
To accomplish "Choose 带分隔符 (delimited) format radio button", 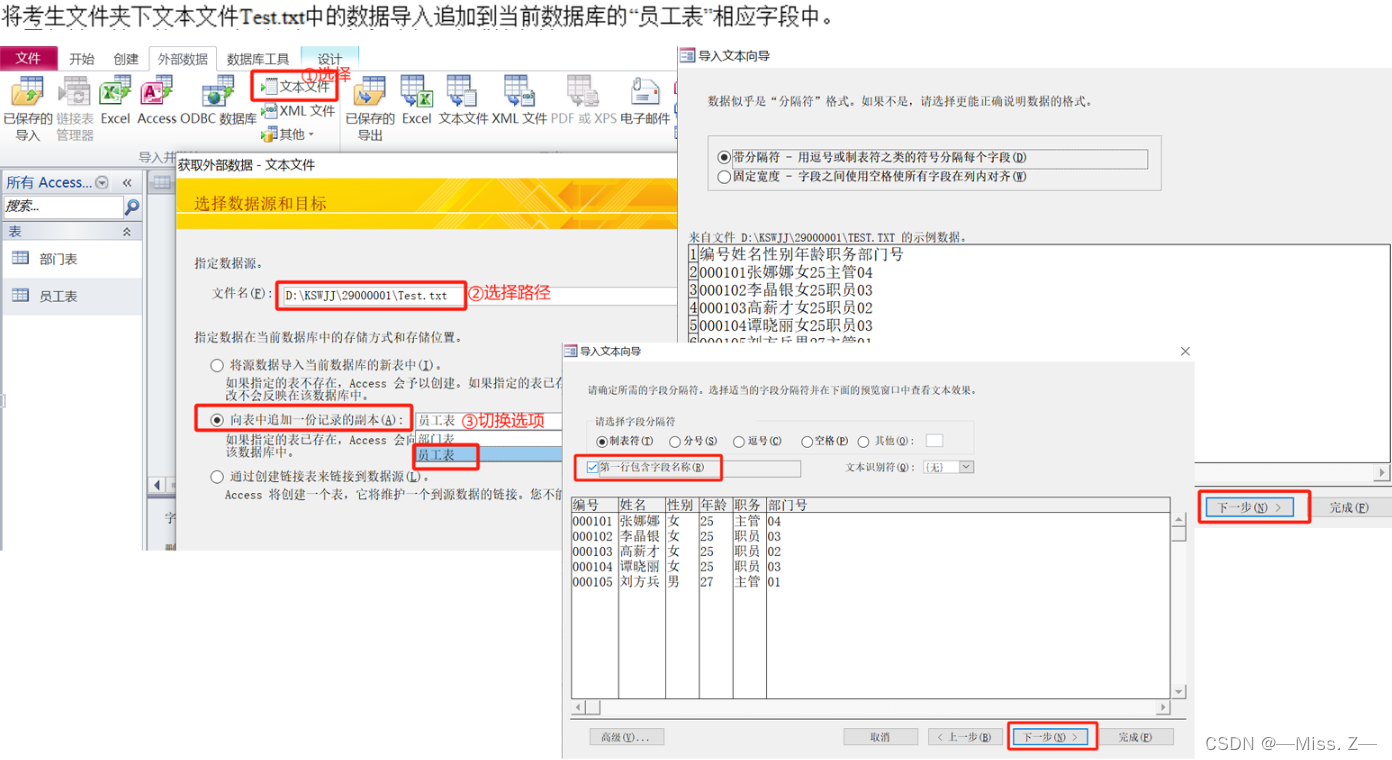I will (x=725, y=157).
